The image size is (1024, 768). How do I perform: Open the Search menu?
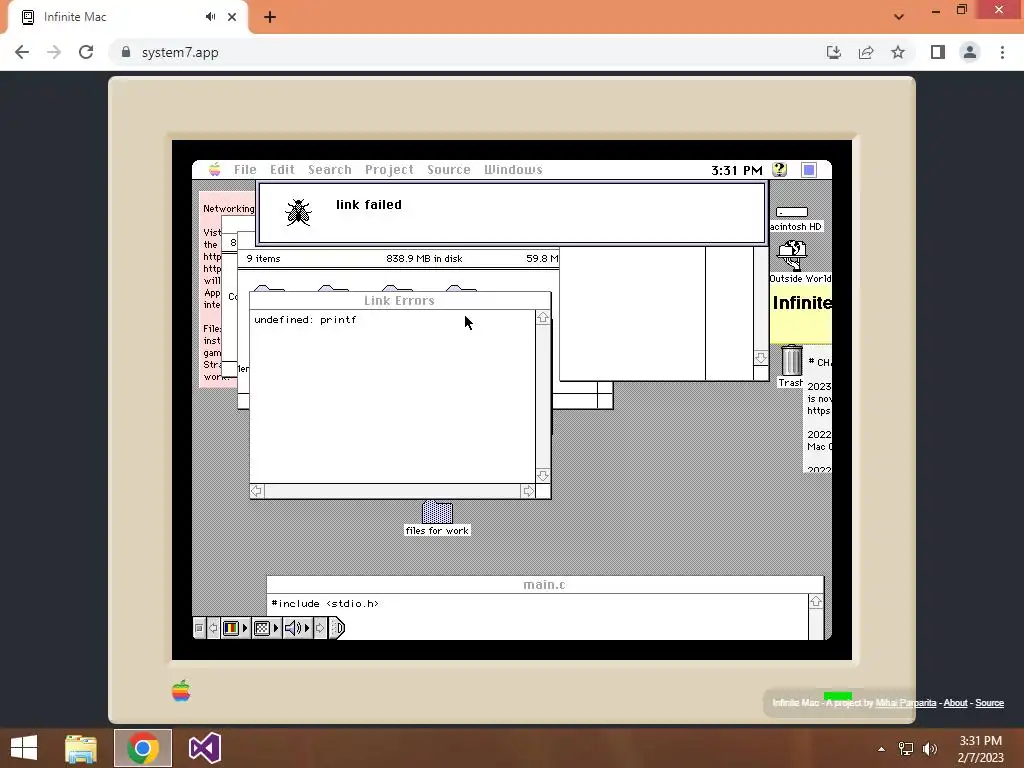pos(330,170)
